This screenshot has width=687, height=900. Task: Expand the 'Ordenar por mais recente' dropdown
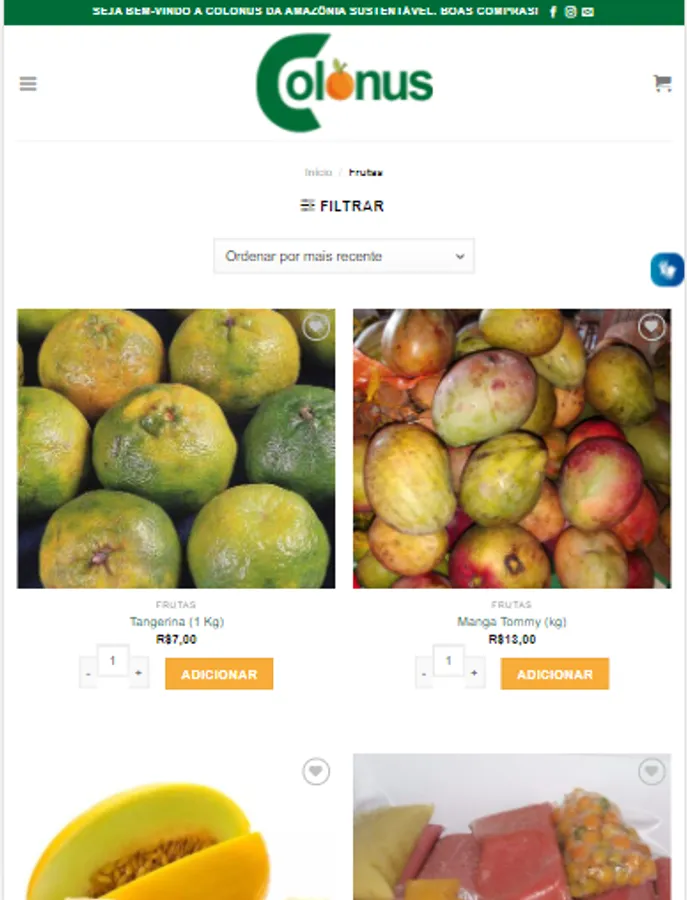(x=344, y=256)
